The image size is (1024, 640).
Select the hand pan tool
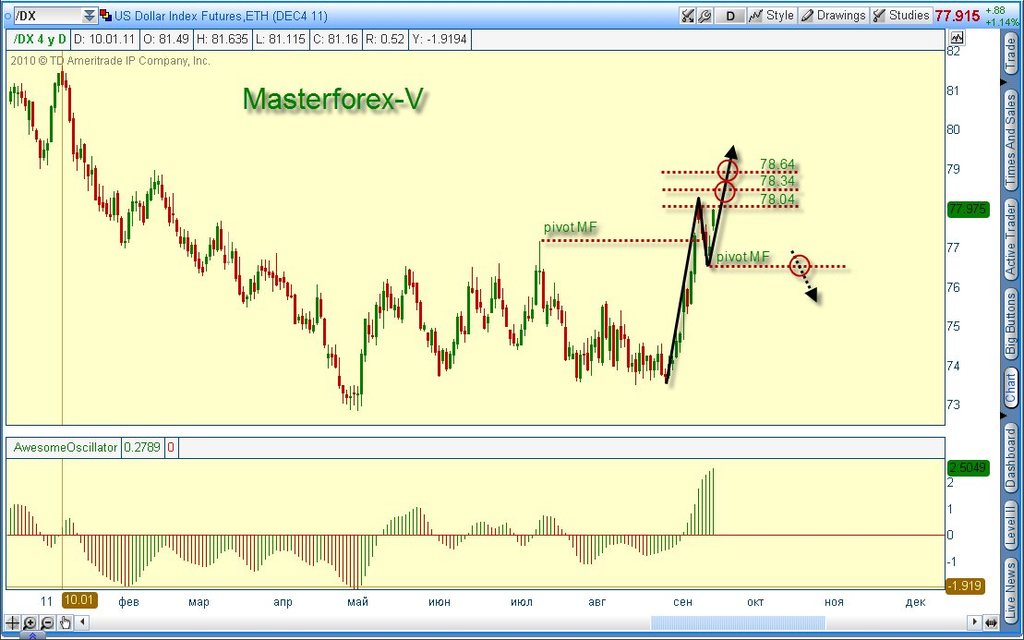65,622
